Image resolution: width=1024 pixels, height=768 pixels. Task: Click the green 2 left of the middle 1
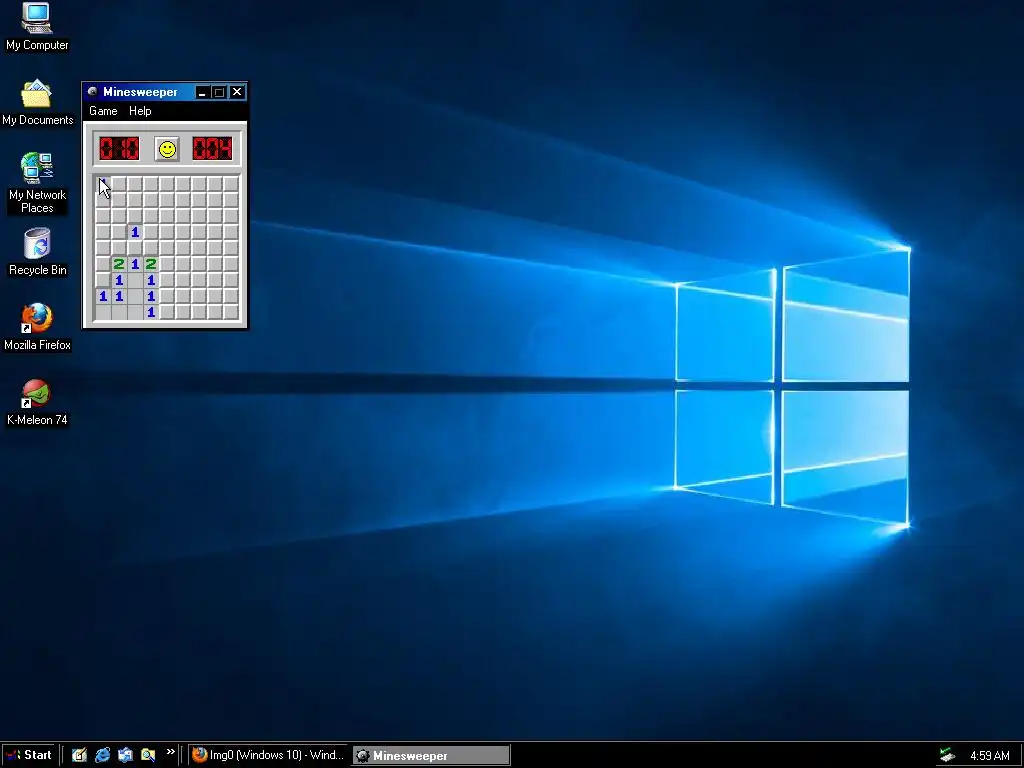119,264
